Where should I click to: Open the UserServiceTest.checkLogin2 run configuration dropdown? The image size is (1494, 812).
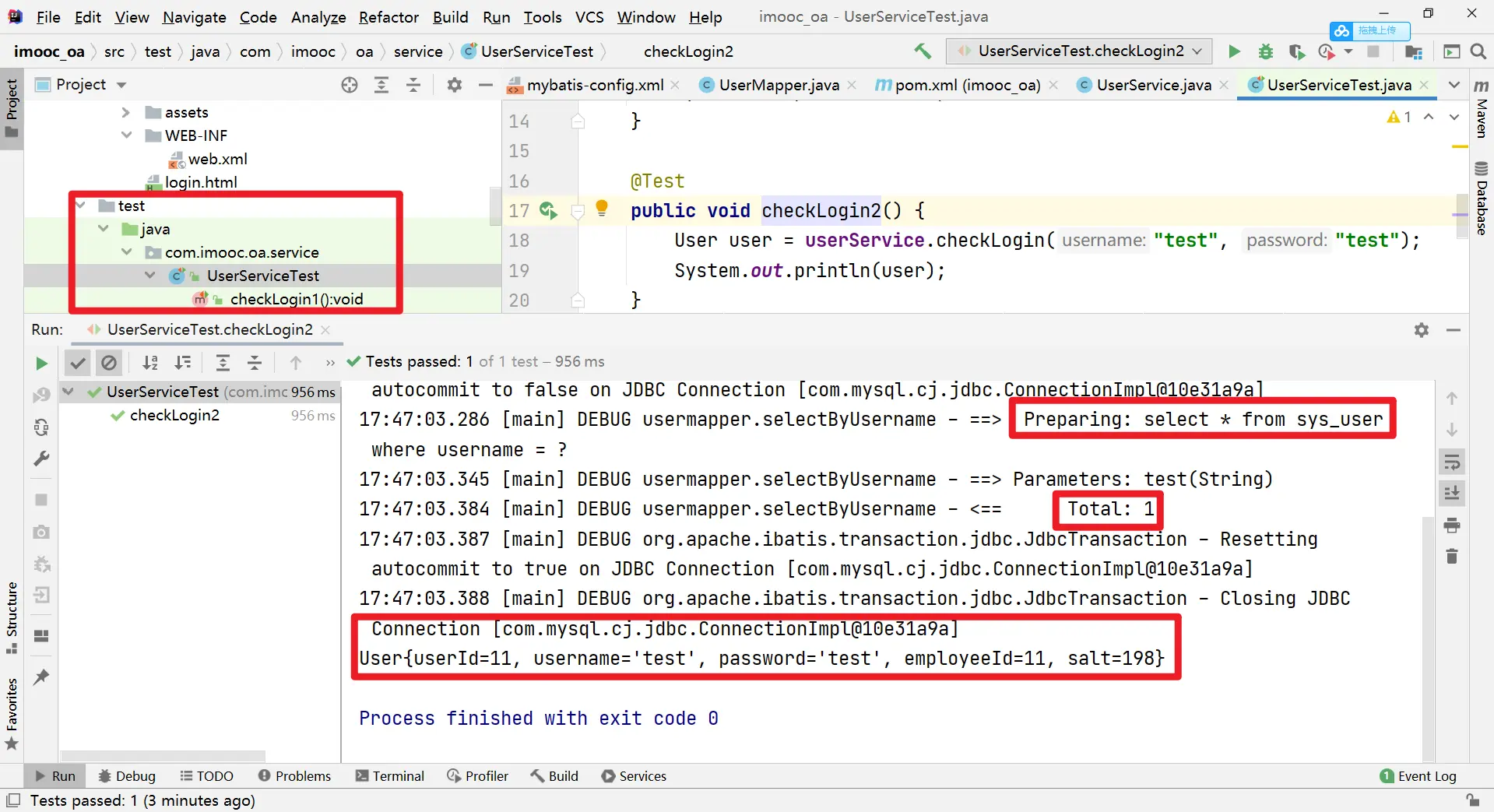coord(1080,51)
